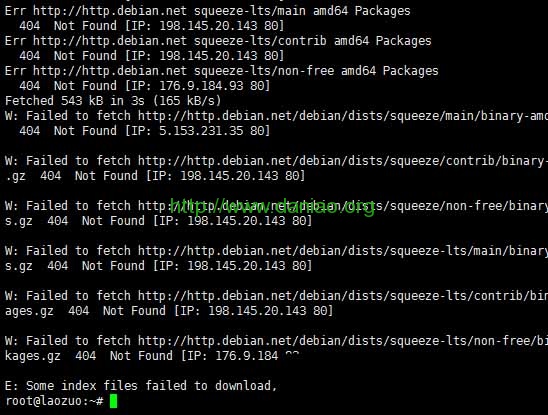The width and height of the screenshot is (548, 415).
Task: Click the squeeze/main failed fetch URL
Action: 343,116
